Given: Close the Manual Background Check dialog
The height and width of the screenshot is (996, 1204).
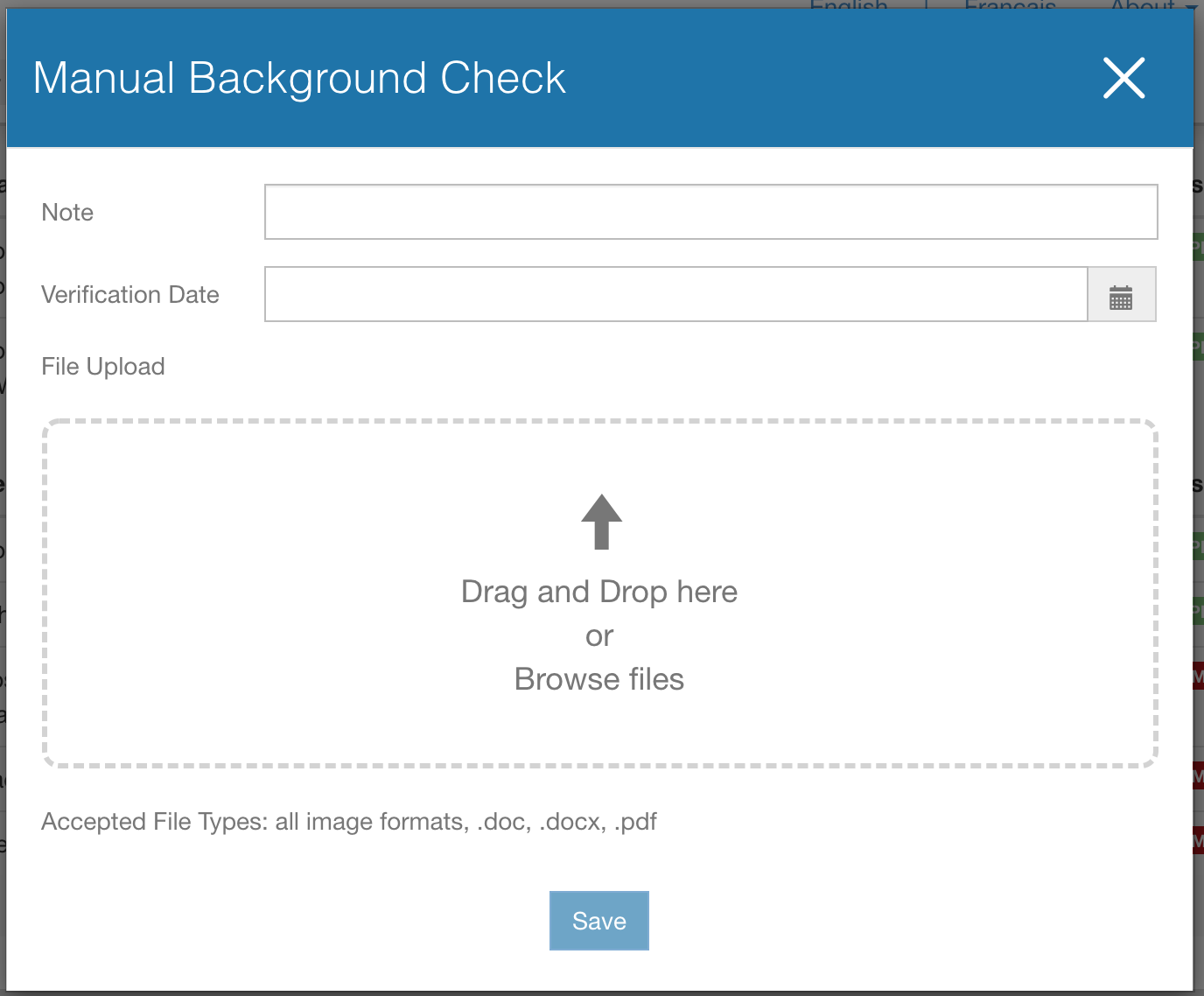Looking at the screenshot, I should click(1123, 78).
